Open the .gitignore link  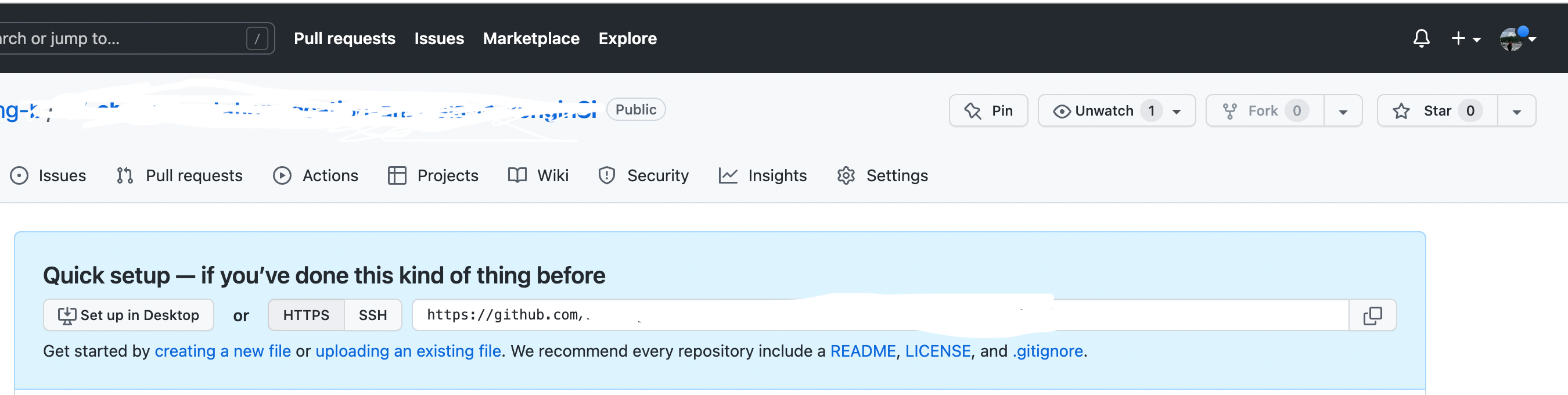pos(1047,351)
